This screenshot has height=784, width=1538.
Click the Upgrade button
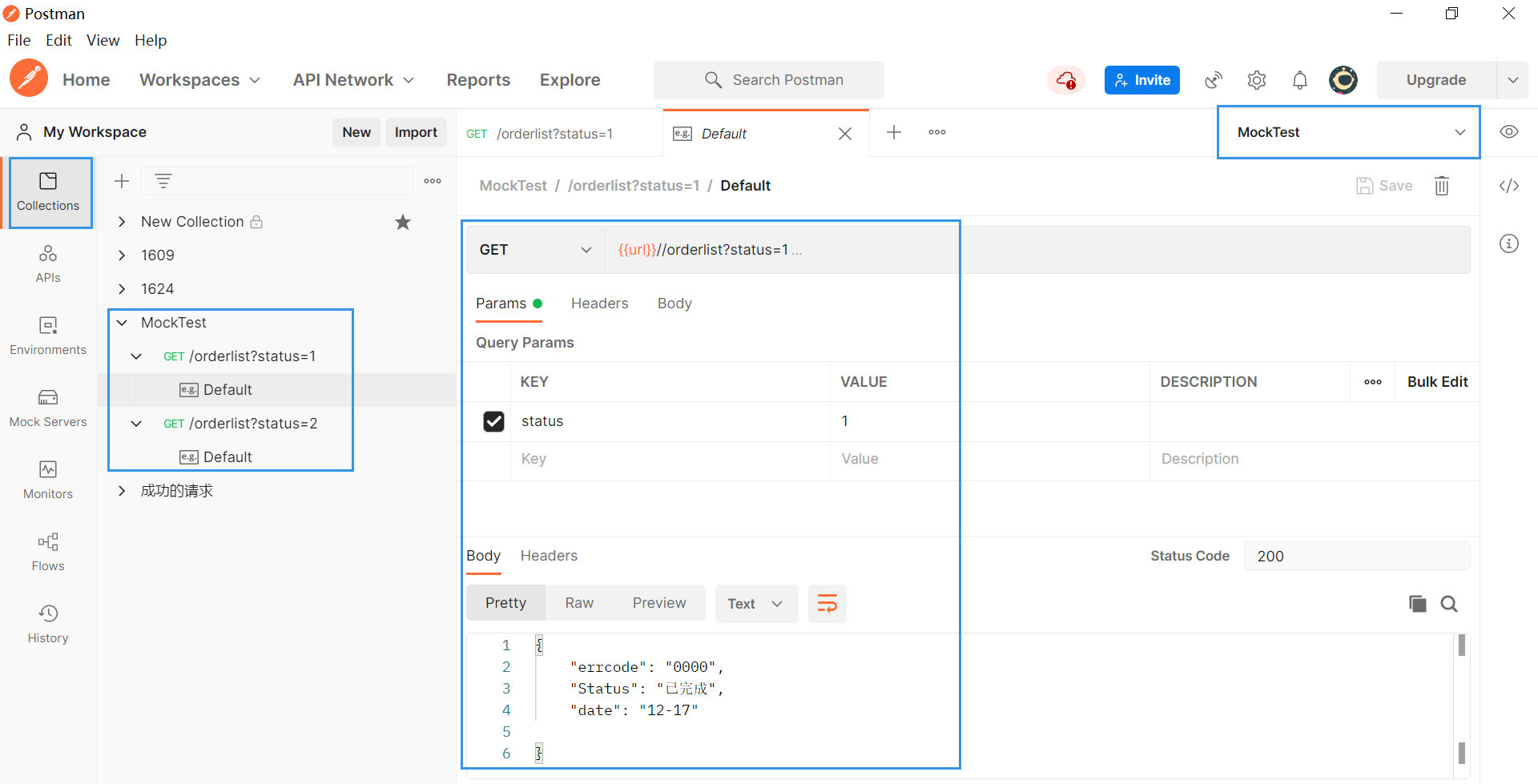(1436, 80)
